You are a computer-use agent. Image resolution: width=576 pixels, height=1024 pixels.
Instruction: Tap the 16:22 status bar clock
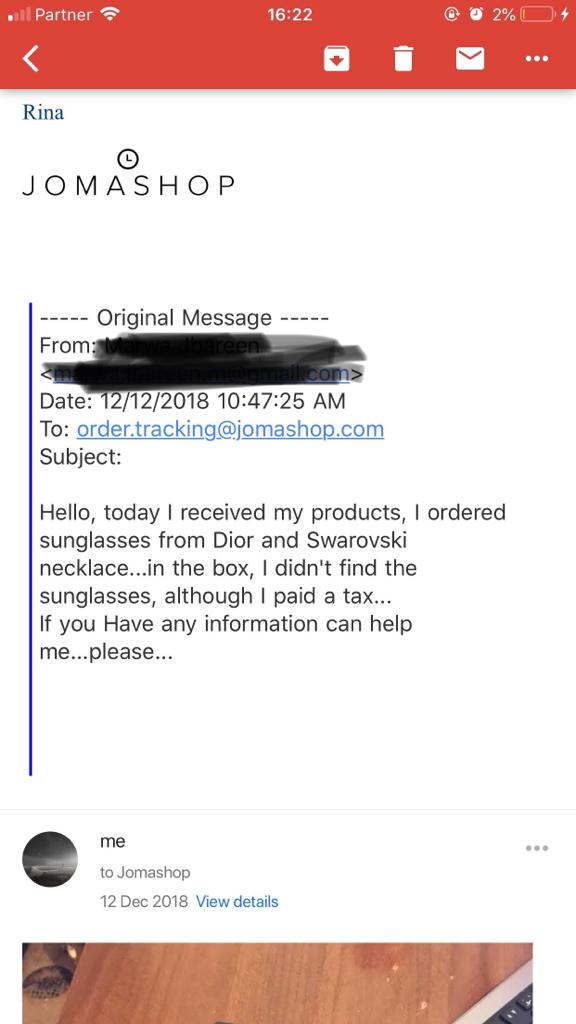[x=289, y=14]
